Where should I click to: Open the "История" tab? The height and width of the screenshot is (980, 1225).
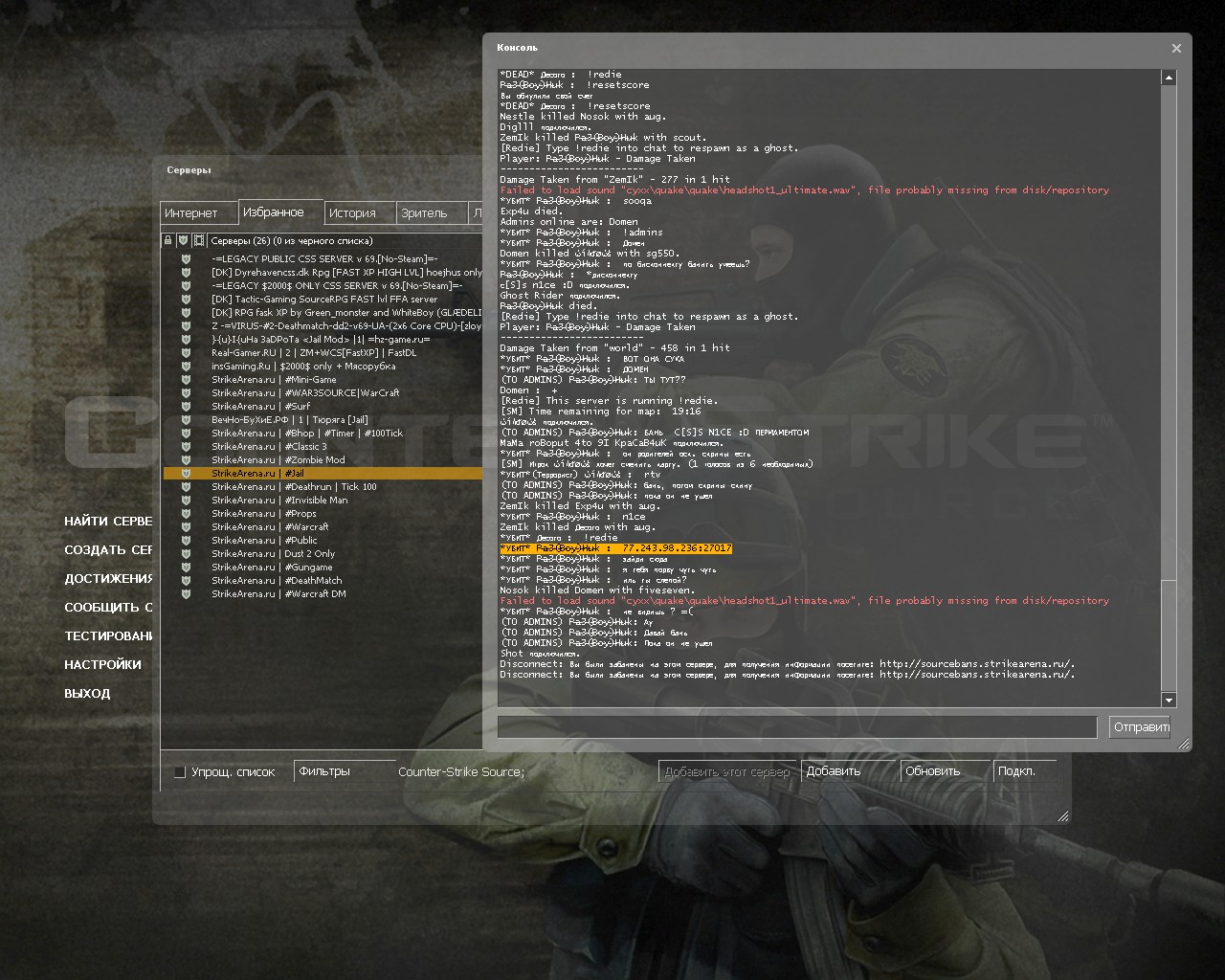tap(352, 213)
